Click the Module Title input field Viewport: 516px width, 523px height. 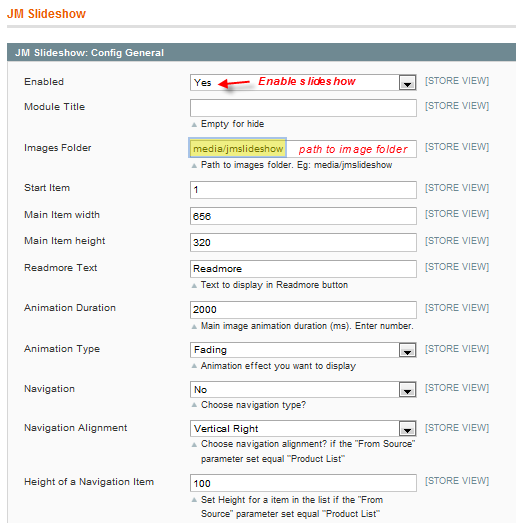coord(303,108)
